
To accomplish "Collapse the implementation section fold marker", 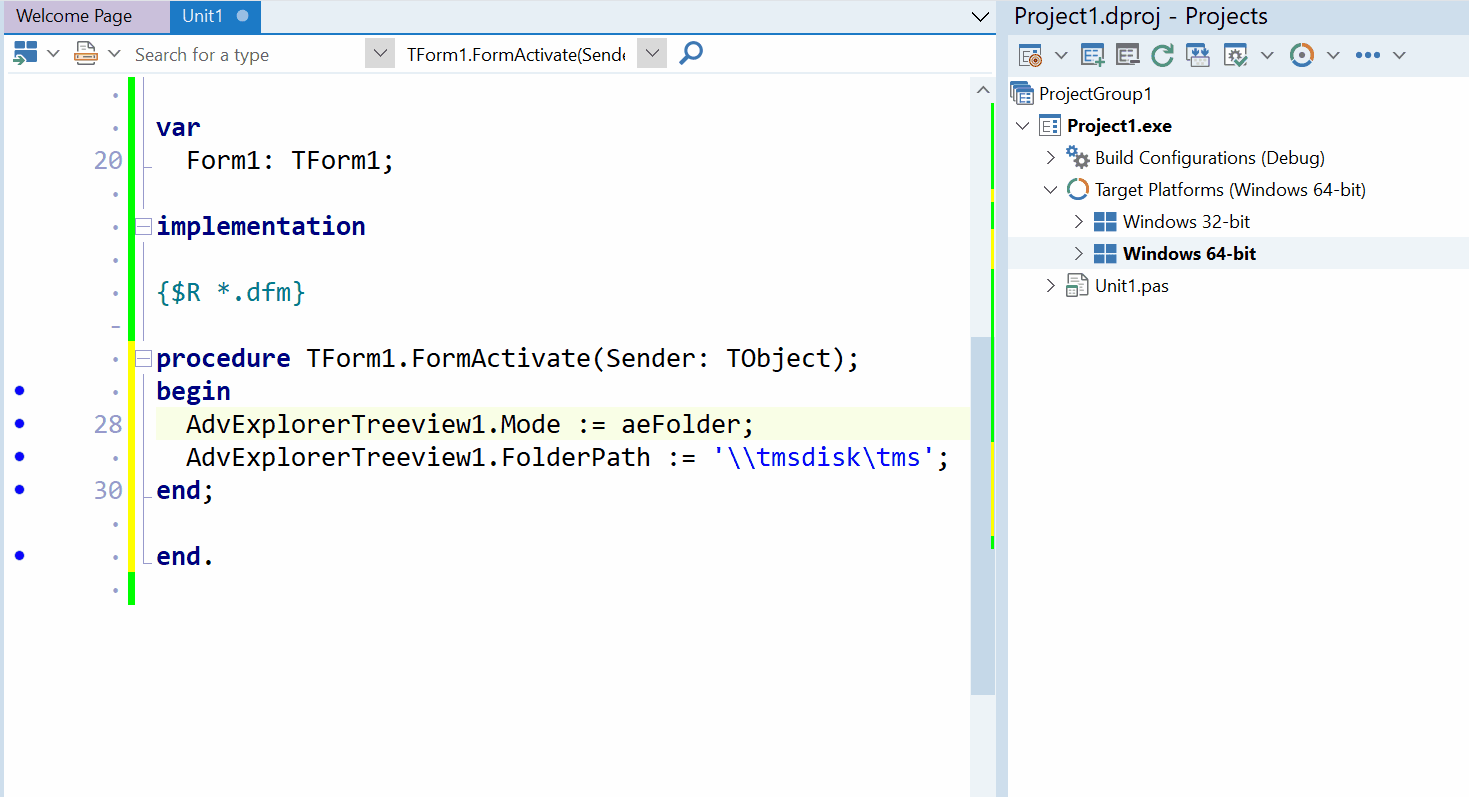I will click(142, 226).
